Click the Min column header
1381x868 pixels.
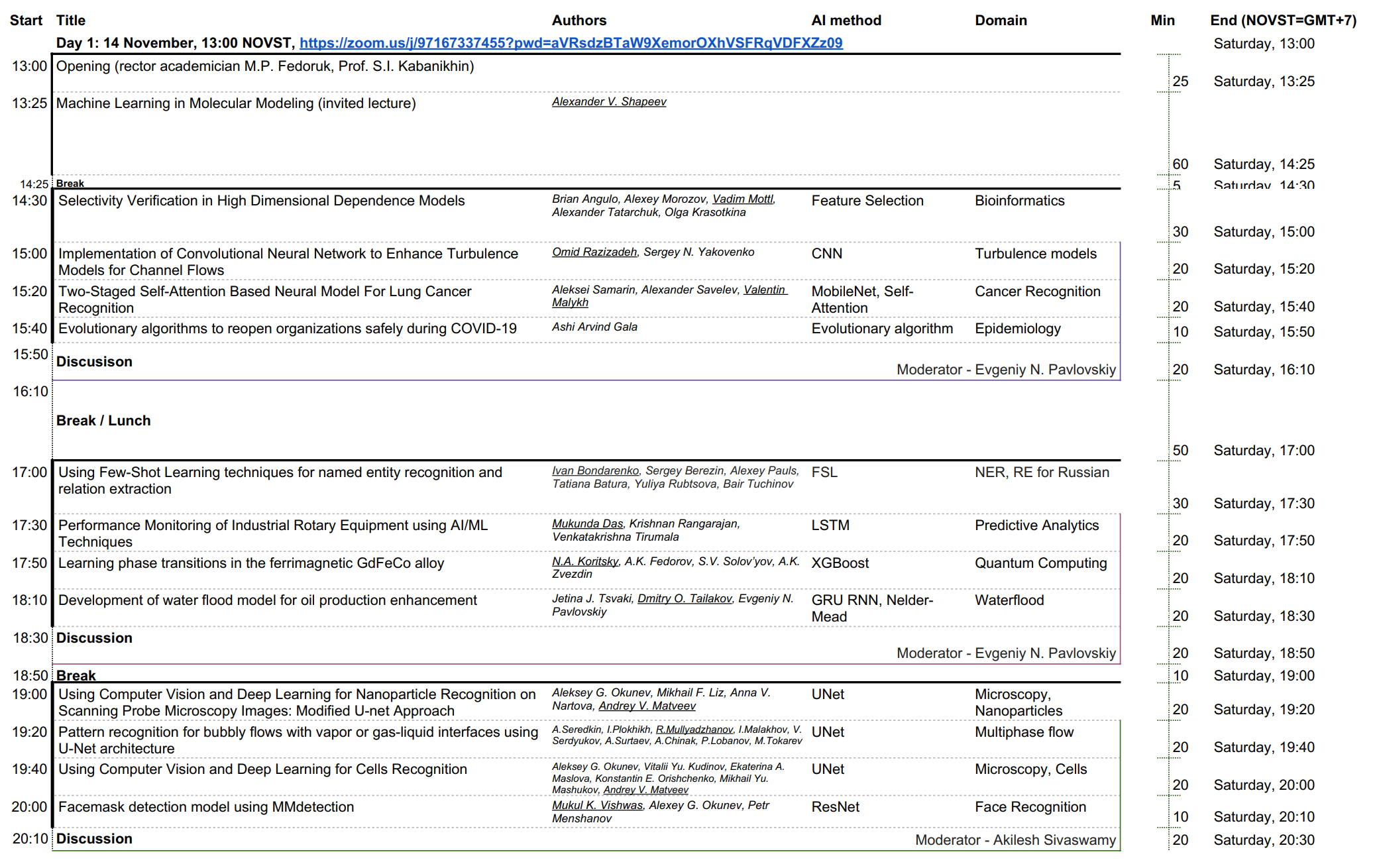click(x=1162, y=21)
